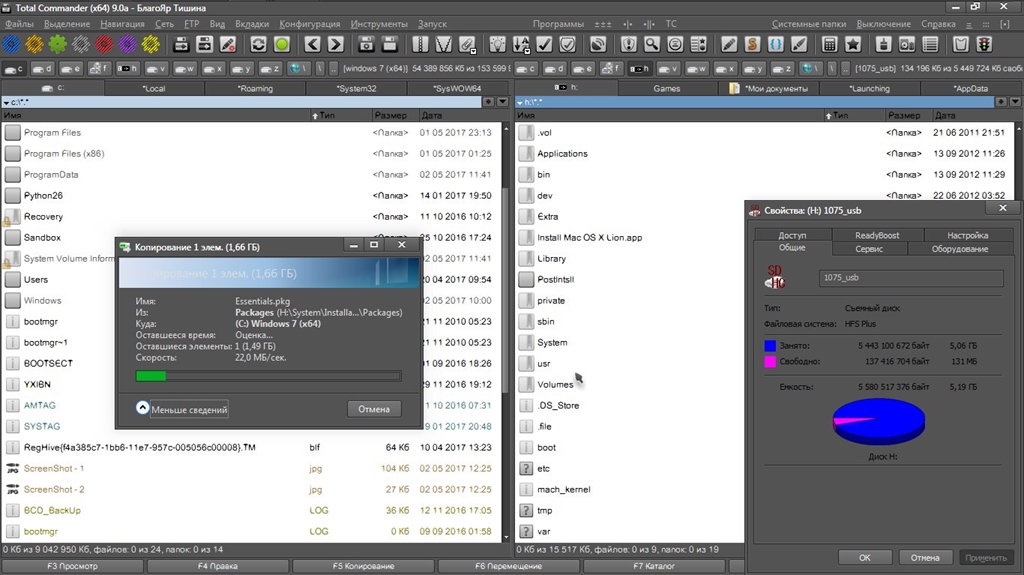Click the left arrow back icon

point(312,44)
